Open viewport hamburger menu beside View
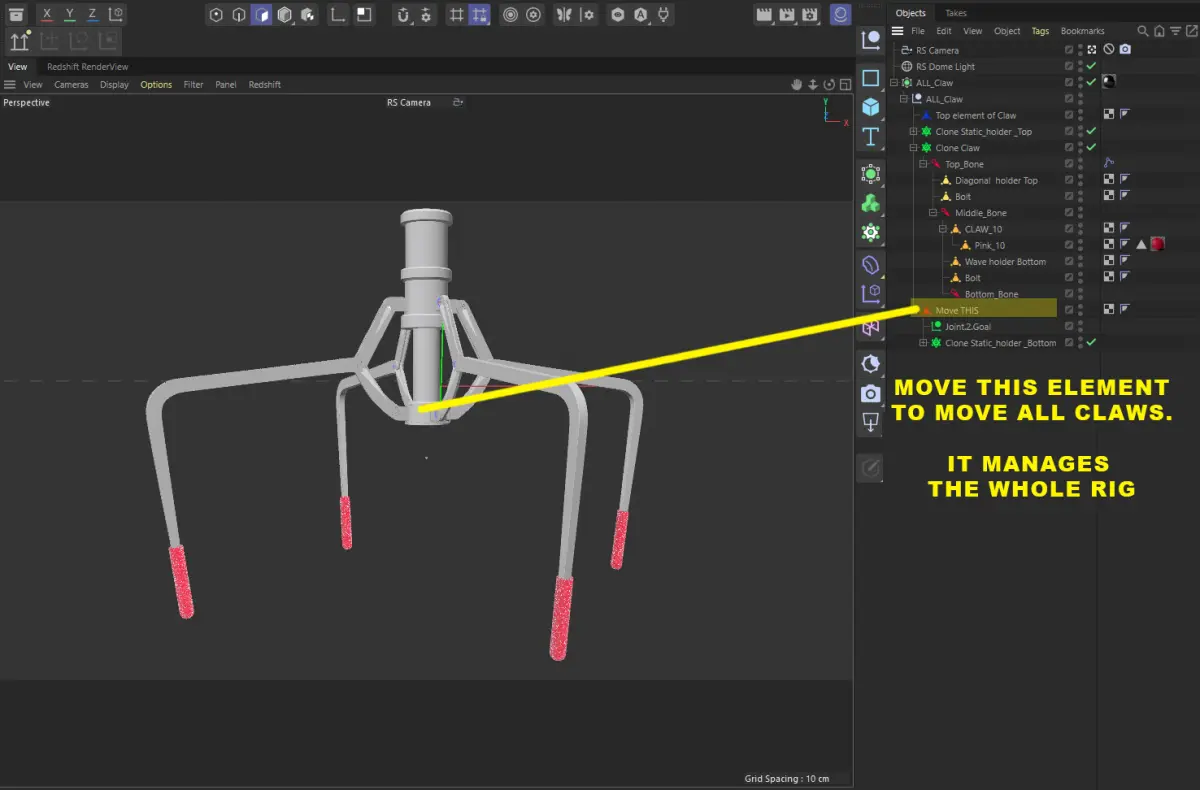This screenshot has width=1200, height=790. tap(9, 85)
